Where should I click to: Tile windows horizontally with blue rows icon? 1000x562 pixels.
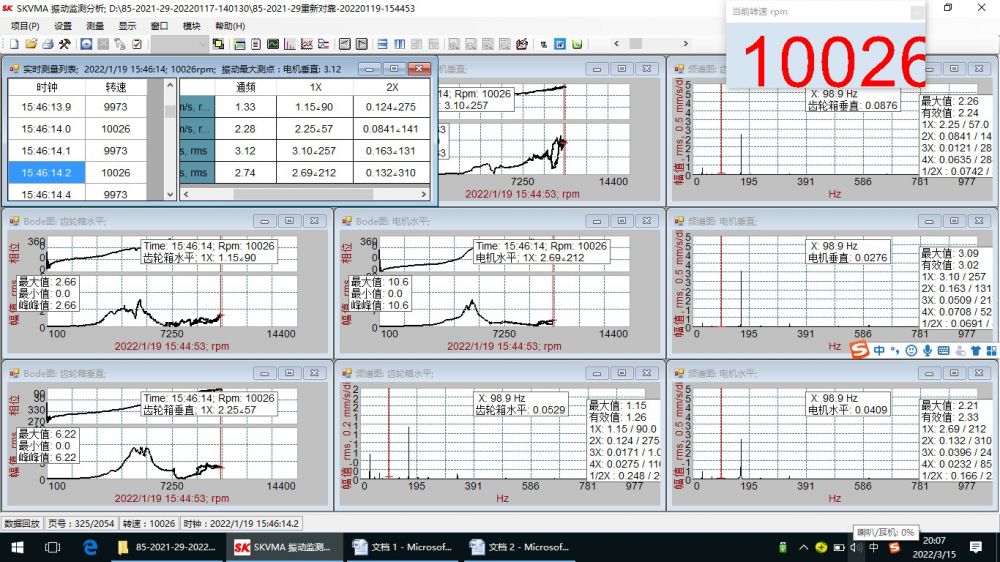[x=383, y=44]
